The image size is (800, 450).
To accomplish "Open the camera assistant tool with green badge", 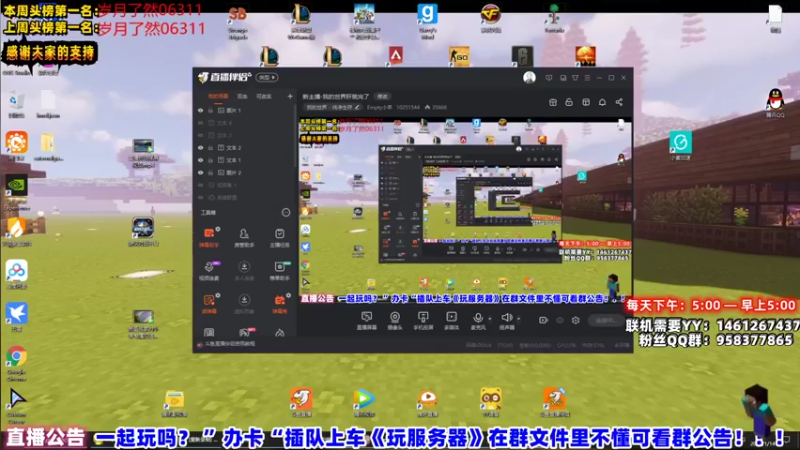I will 280,270.
